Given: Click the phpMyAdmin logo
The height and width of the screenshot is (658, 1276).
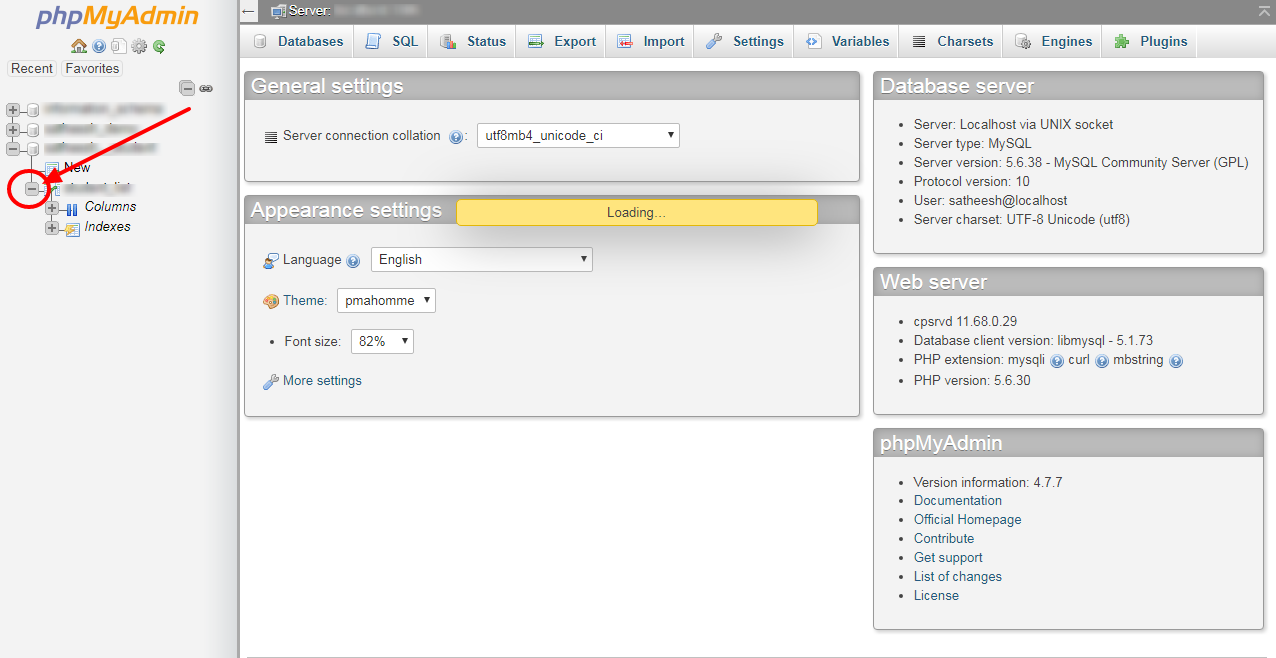Looking at the screenshot, I should tap(118, 17).
